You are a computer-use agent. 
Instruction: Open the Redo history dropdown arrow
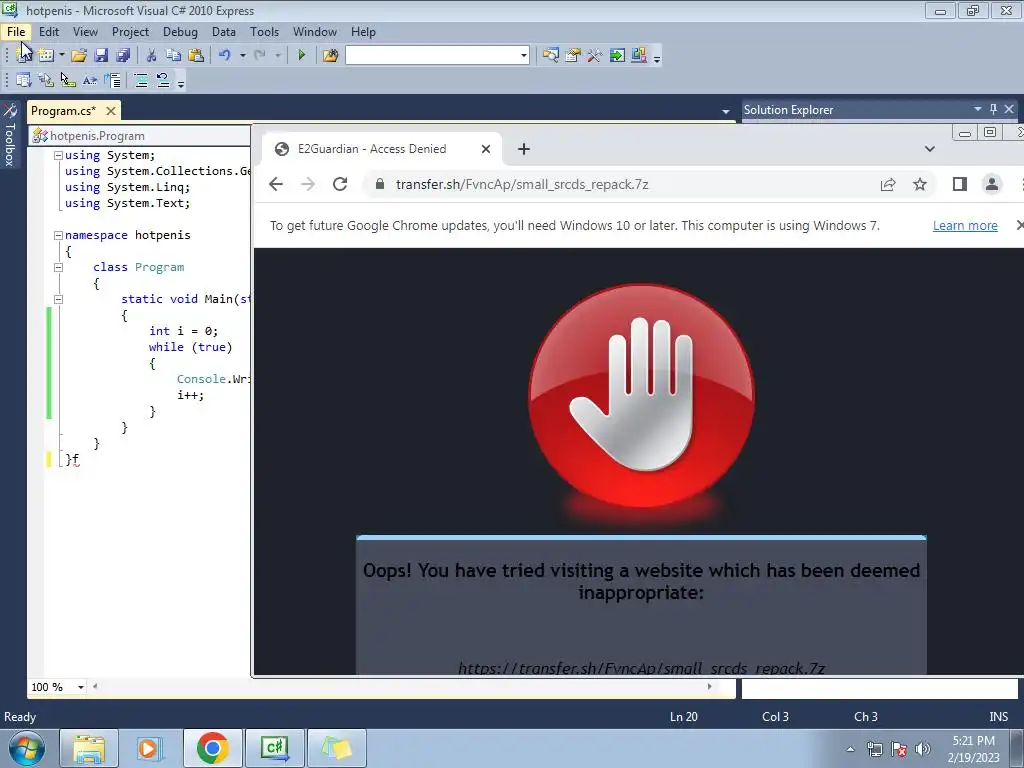coord(278,56)
